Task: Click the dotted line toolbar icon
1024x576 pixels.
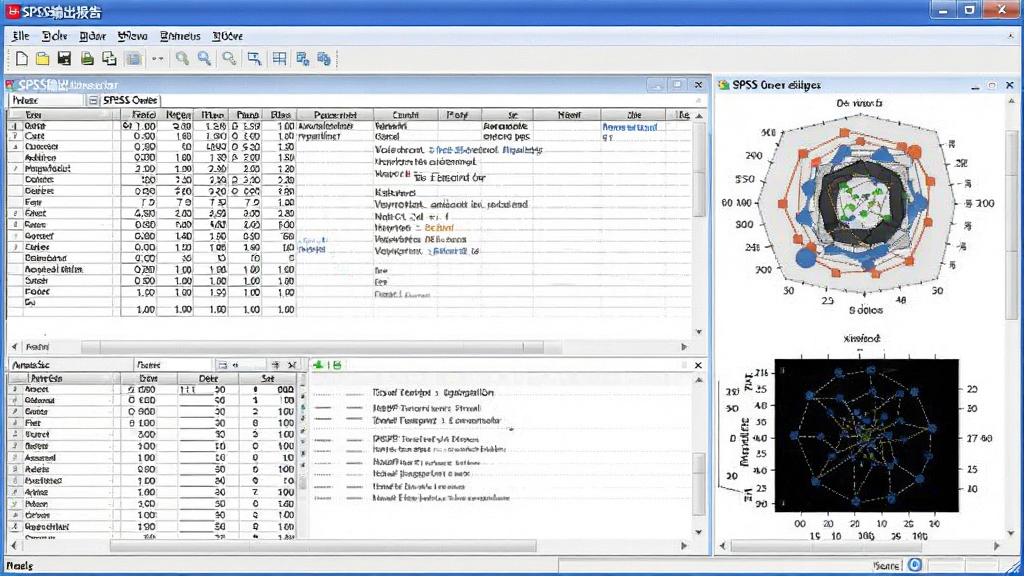Action: click(157, 59)
